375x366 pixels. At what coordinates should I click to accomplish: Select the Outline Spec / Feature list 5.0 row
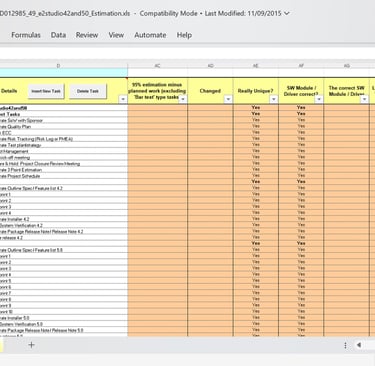[x=63, y=250]
